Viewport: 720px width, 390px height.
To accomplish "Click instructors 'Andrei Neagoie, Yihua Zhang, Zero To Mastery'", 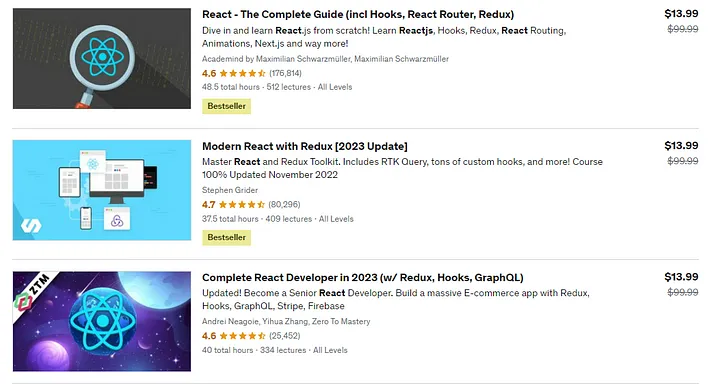I will pos(286,322).
